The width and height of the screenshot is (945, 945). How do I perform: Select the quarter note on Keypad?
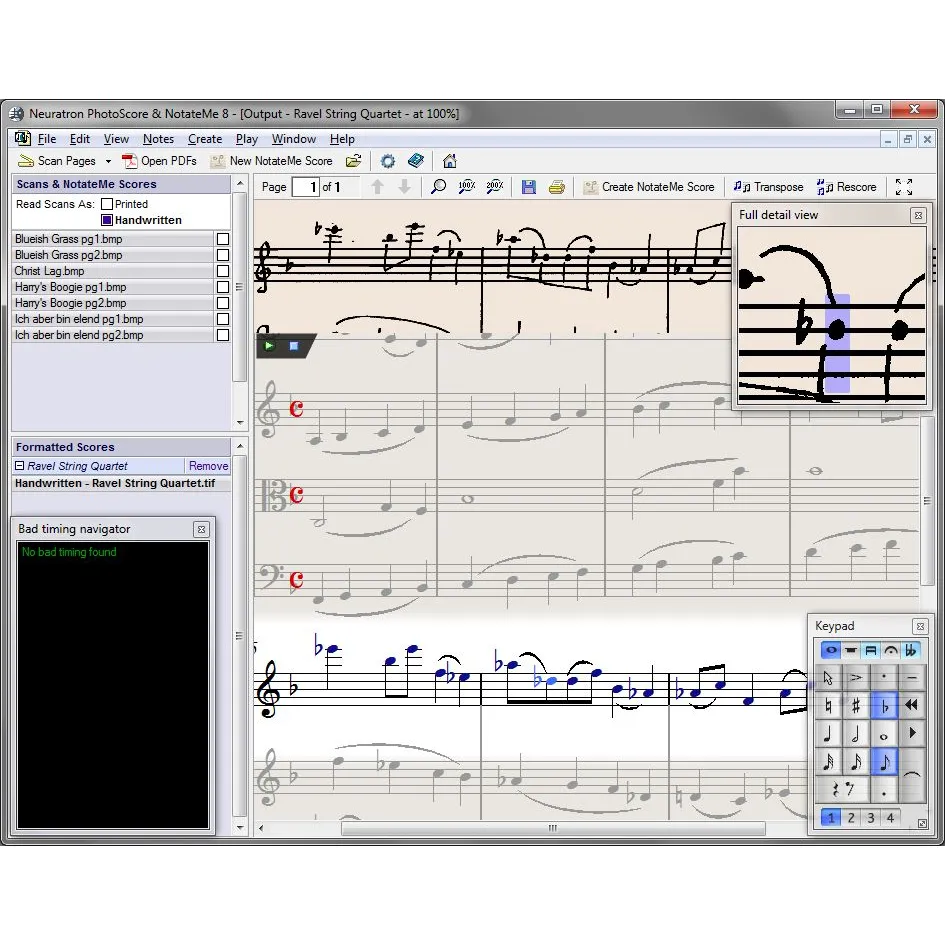point(828,734)
